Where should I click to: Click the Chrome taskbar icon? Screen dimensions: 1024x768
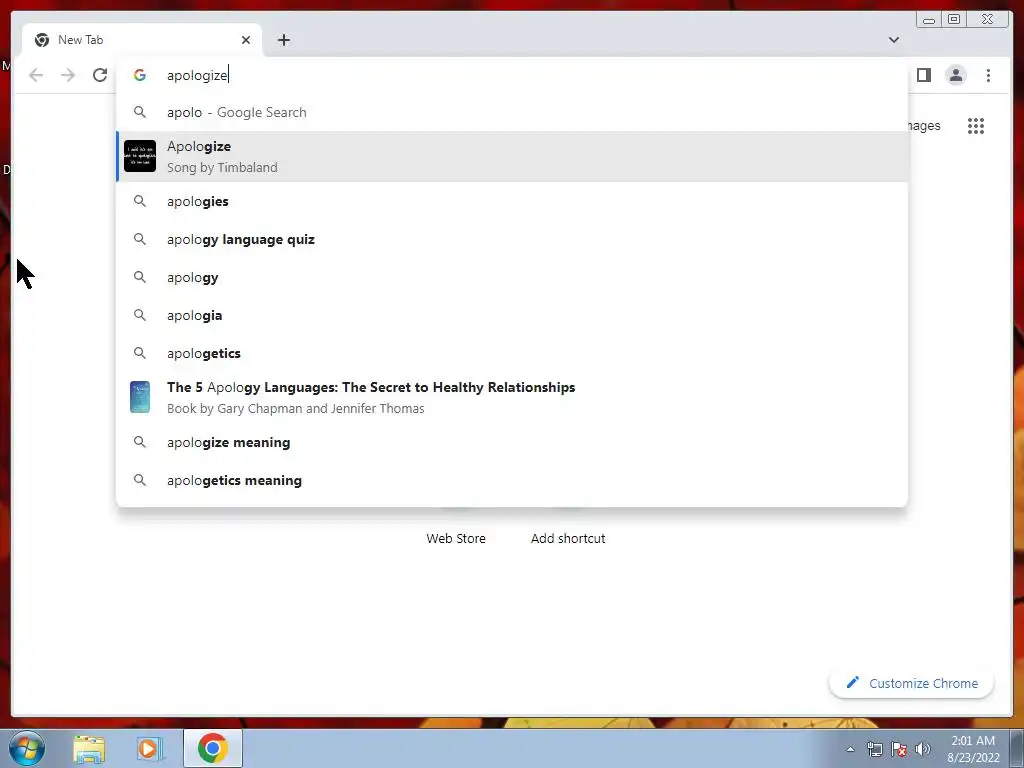click(x=213, y=748)
